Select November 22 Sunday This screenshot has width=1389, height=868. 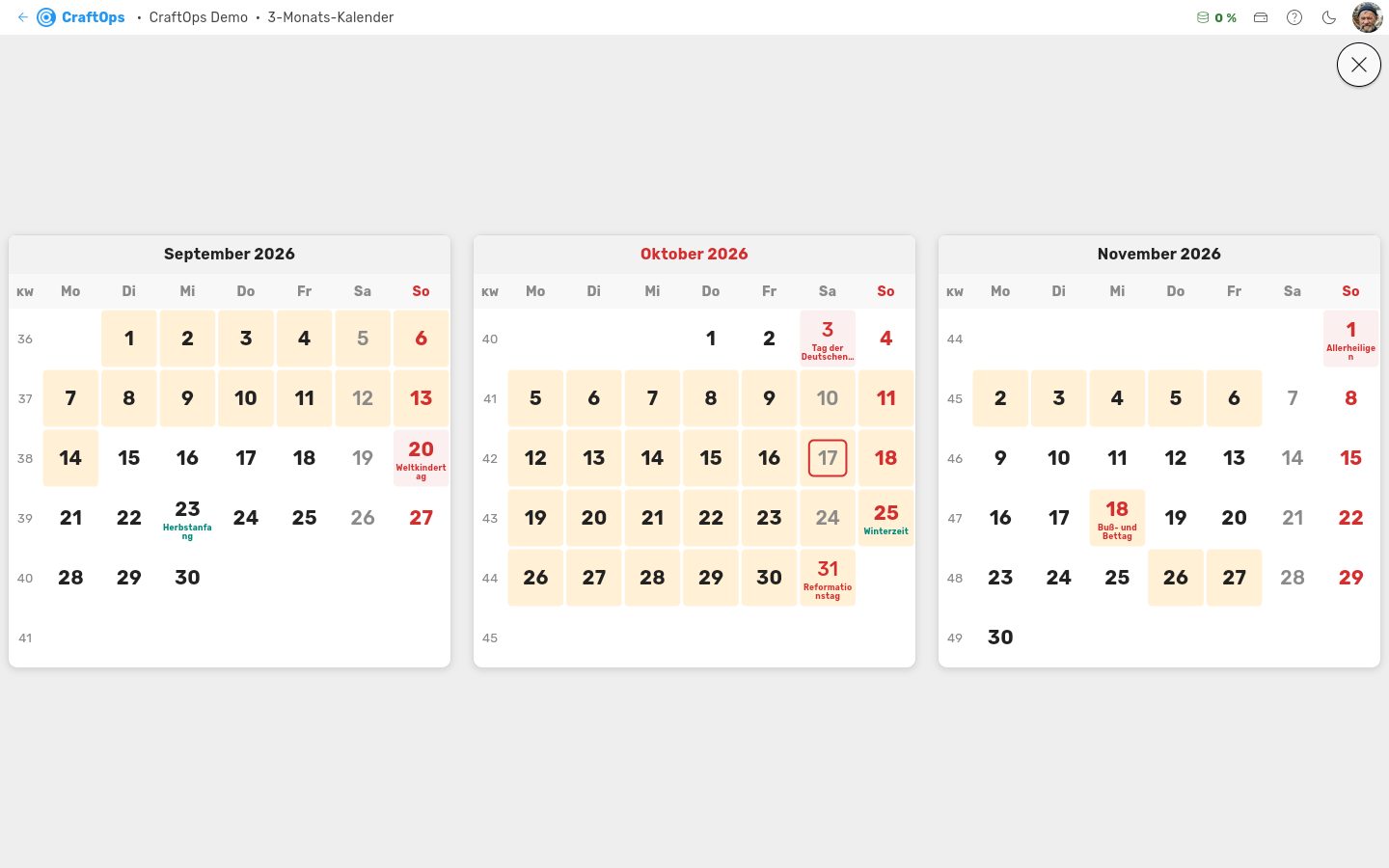coord(1351,518)
